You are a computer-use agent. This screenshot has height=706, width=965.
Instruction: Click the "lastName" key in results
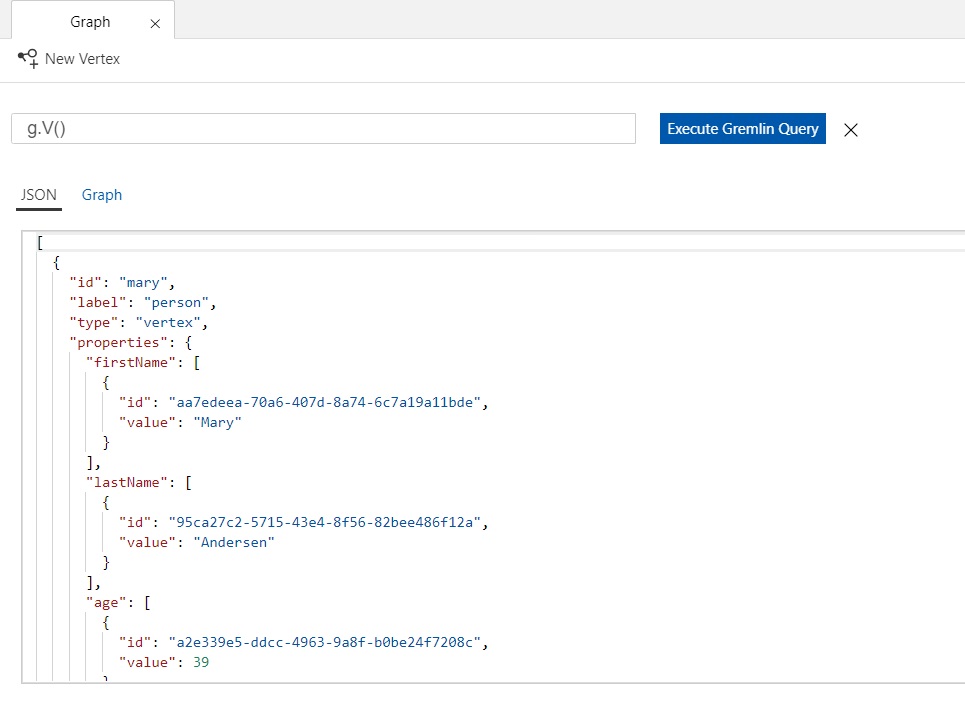pyautogui.click(x=124, y=483)
